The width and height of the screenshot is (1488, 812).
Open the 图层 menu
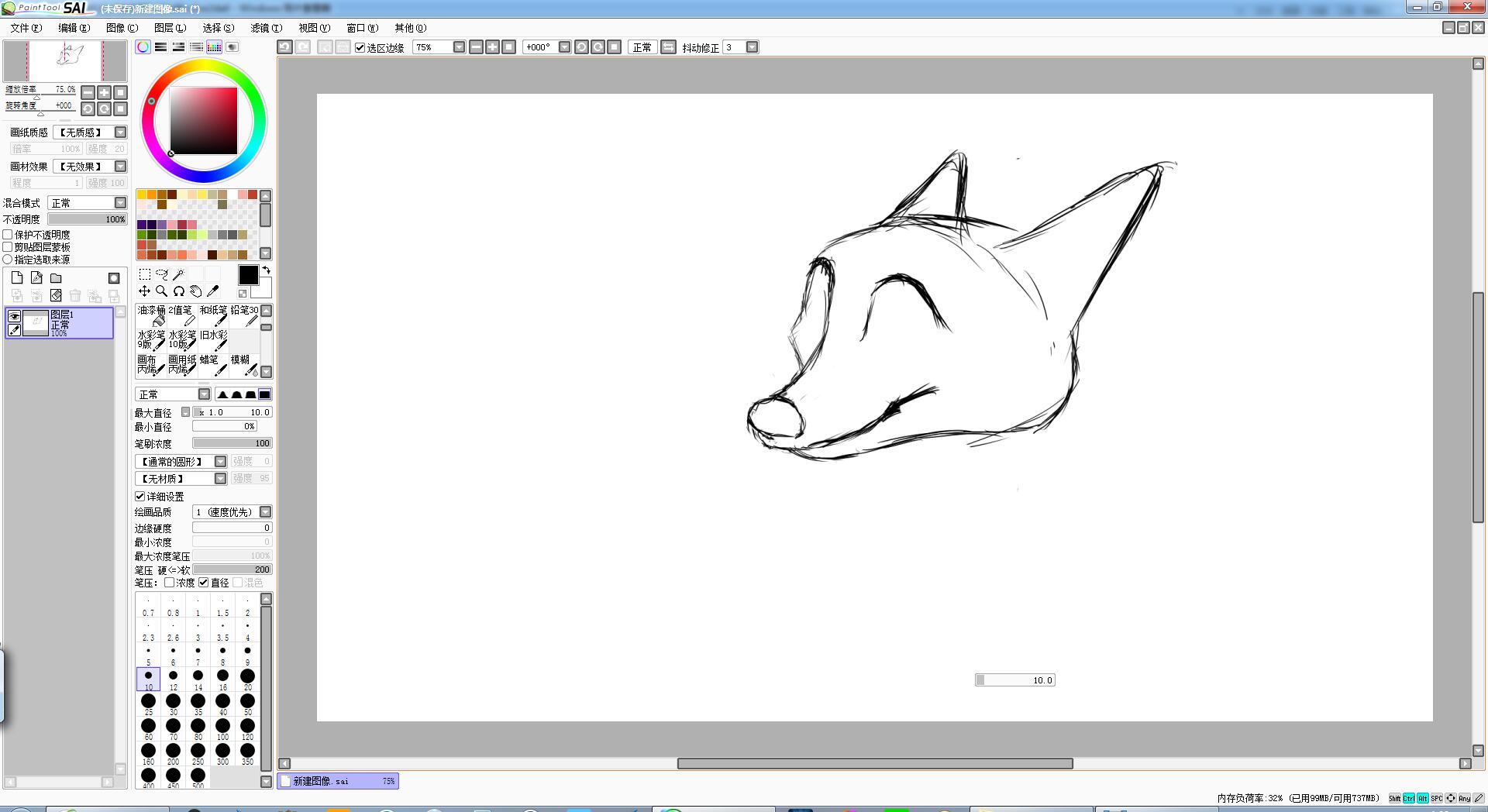coord(170,28)
